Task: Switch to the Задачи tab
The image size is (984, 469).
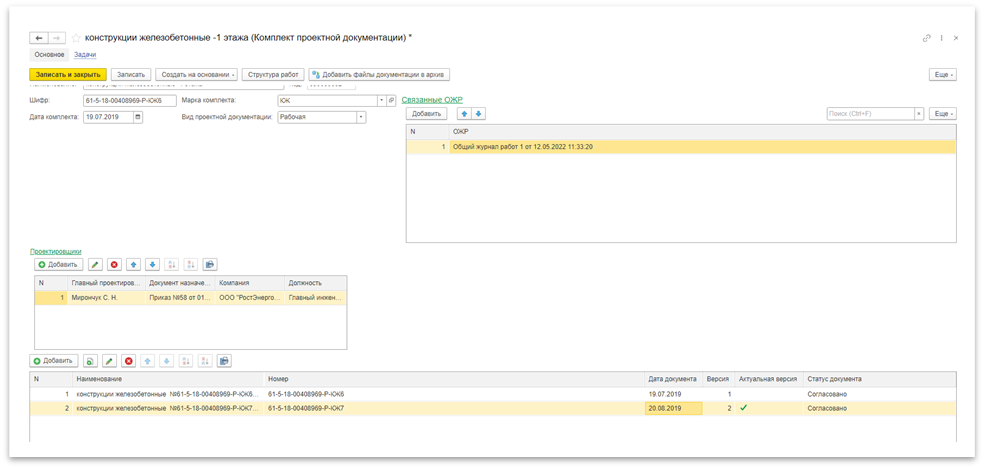Action: pyautogui.click(x=85, y=54)
